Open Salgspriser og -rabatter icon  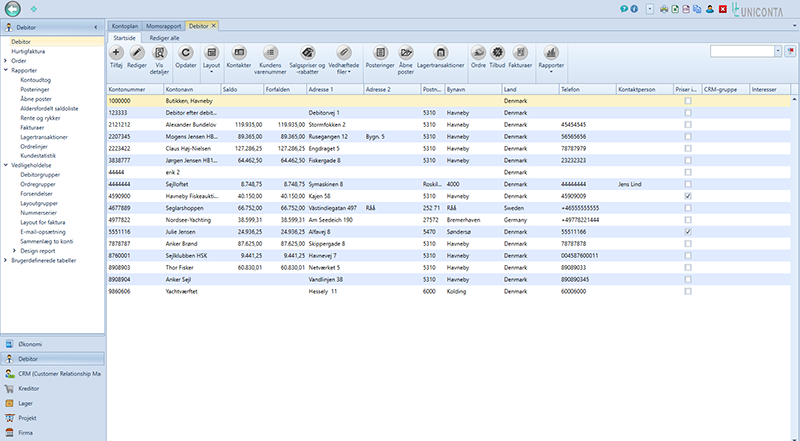click(307, 53)
